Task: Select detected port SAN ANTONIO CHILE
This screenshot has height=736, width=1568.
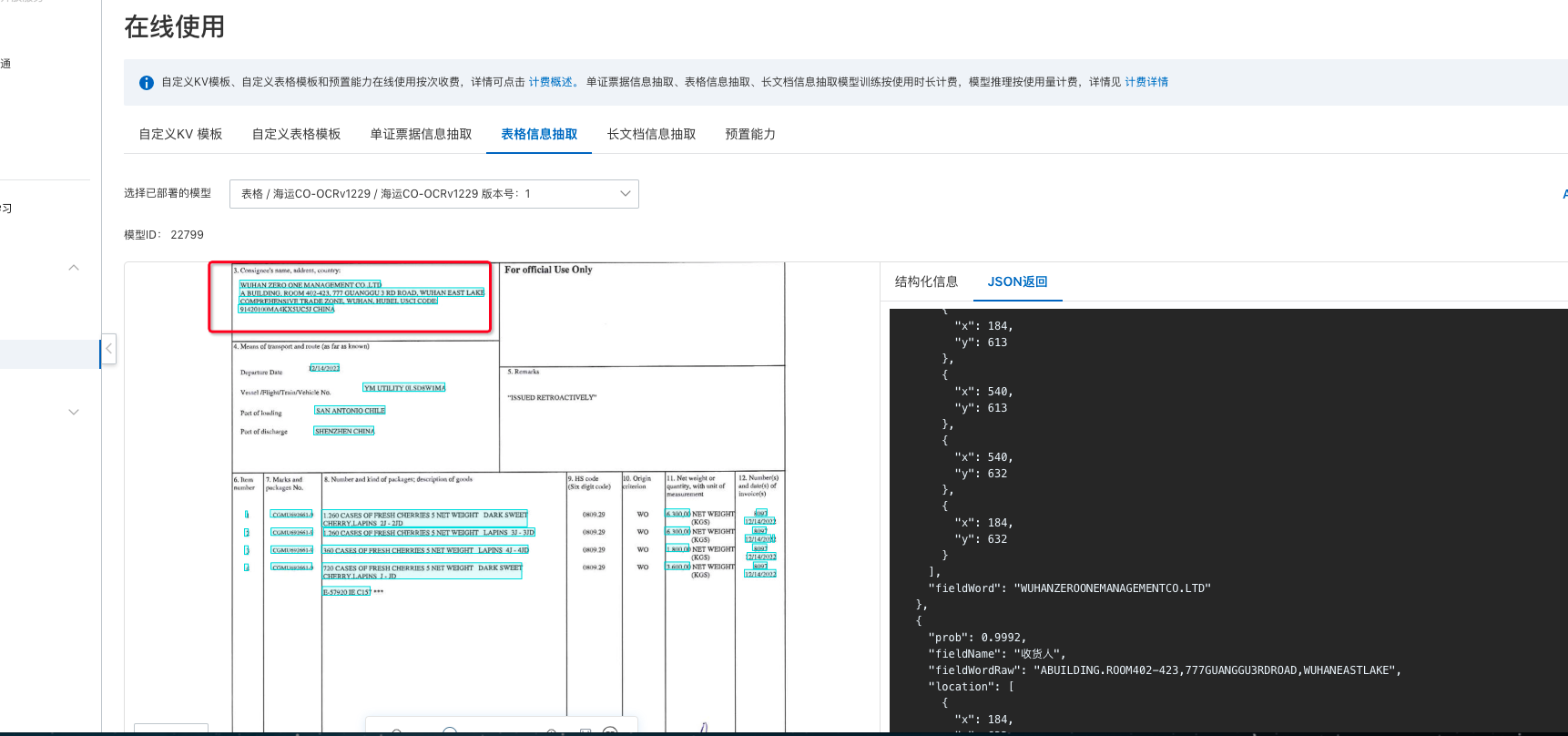Action: coord(350,411)
